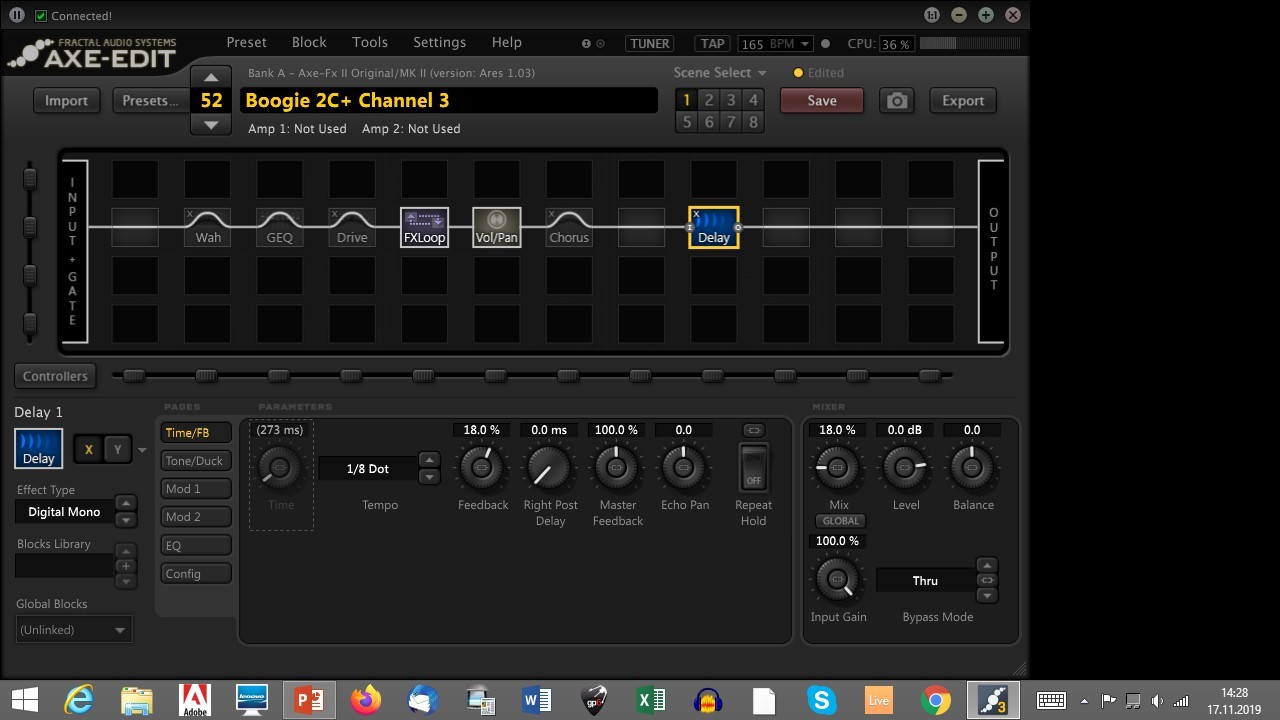Open File Explorer from the taskbar
Viewport: 1280px width, 720px height.
click(137, 700)
